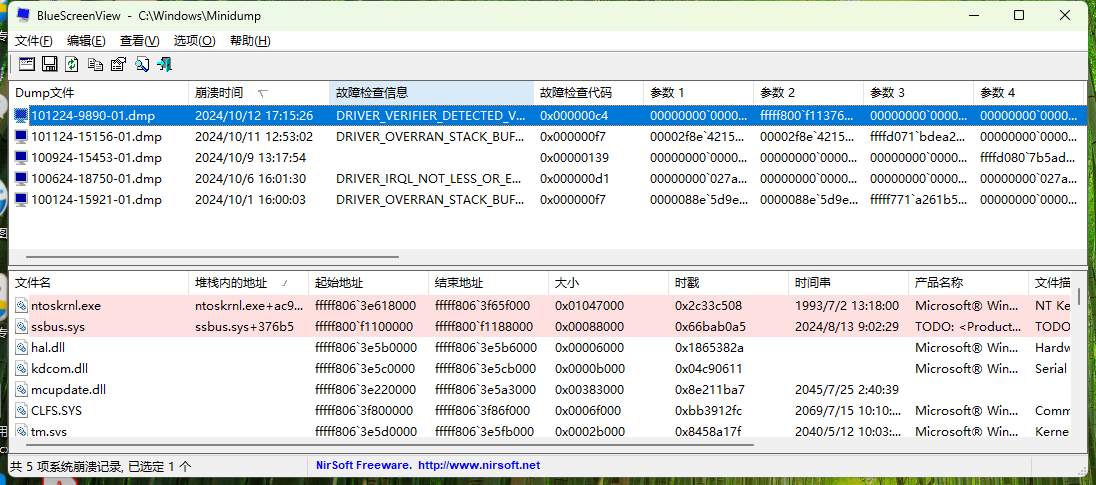Click the DRIVER_IRQL_NOT_LESS_OR_E... bug check text
The width and height of the screenshot is (1096, 485).
430,178
